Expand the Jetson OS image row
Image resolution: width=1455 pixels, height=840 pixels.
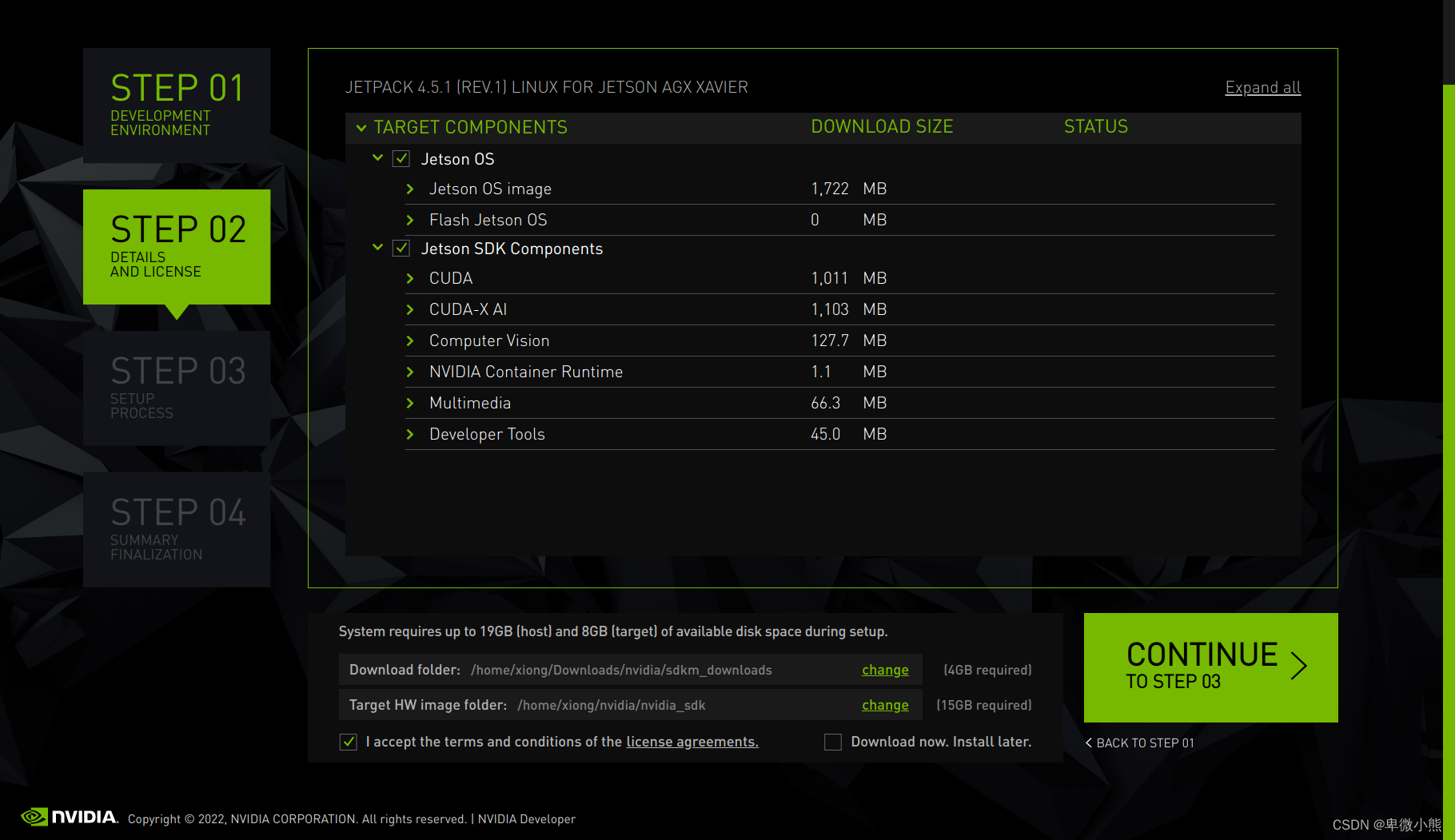tap(410, 189)
